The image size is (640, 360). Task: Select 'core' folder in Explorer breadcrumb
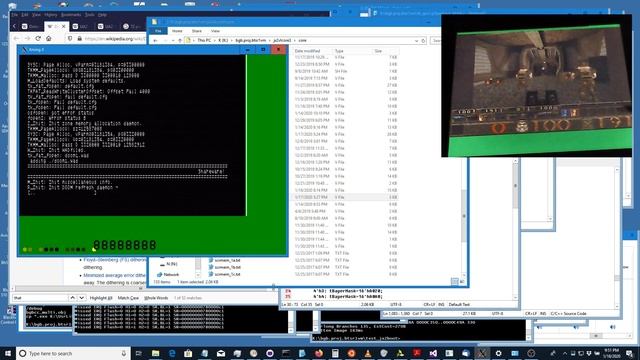pyautogui.click(x=302, y=40)
